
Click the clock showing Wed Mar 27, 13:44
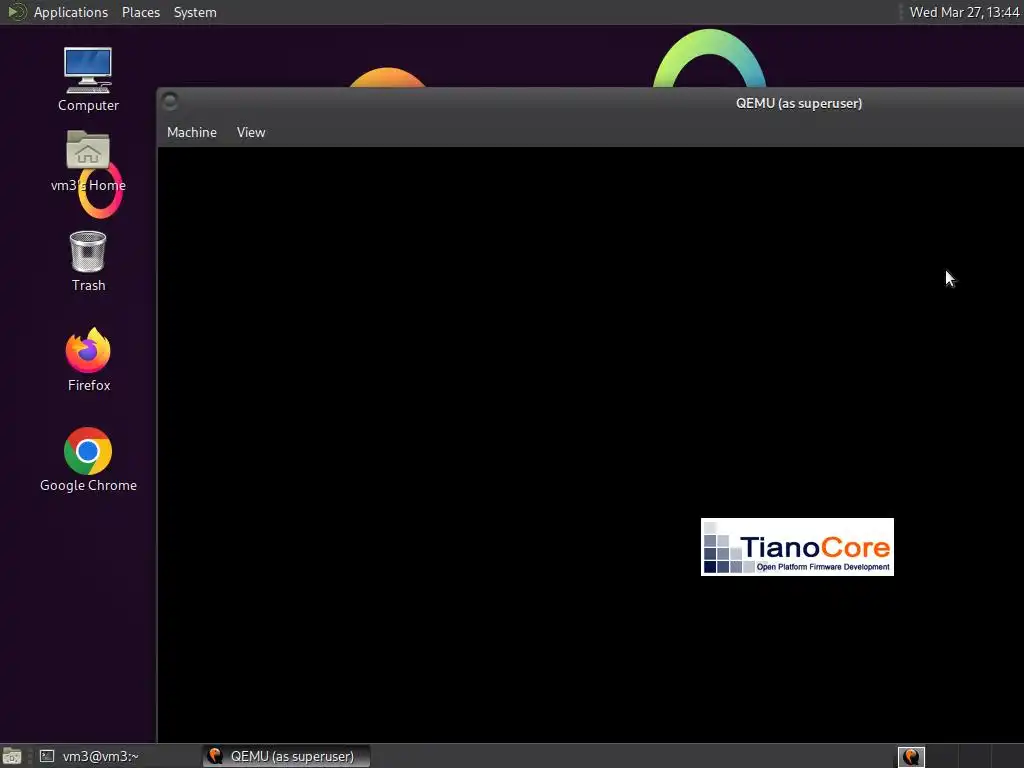[x=964, y=12]
